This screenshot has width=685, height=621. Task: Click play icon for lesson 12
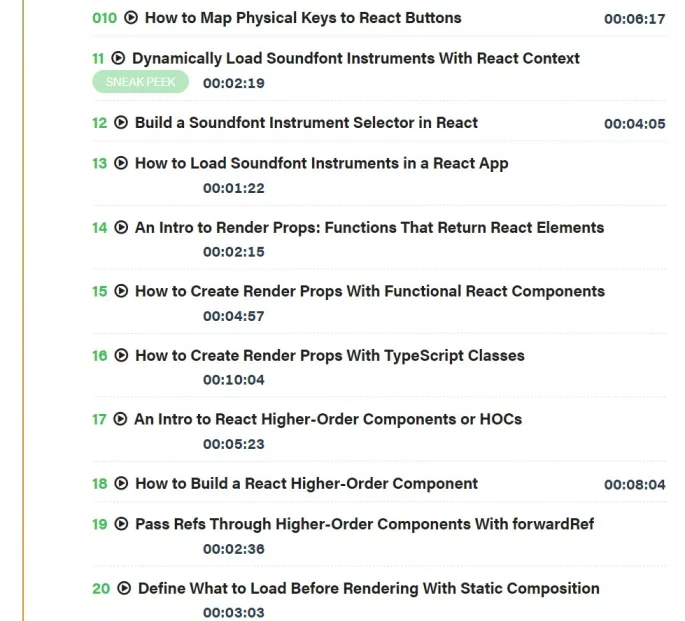(121, 122)
